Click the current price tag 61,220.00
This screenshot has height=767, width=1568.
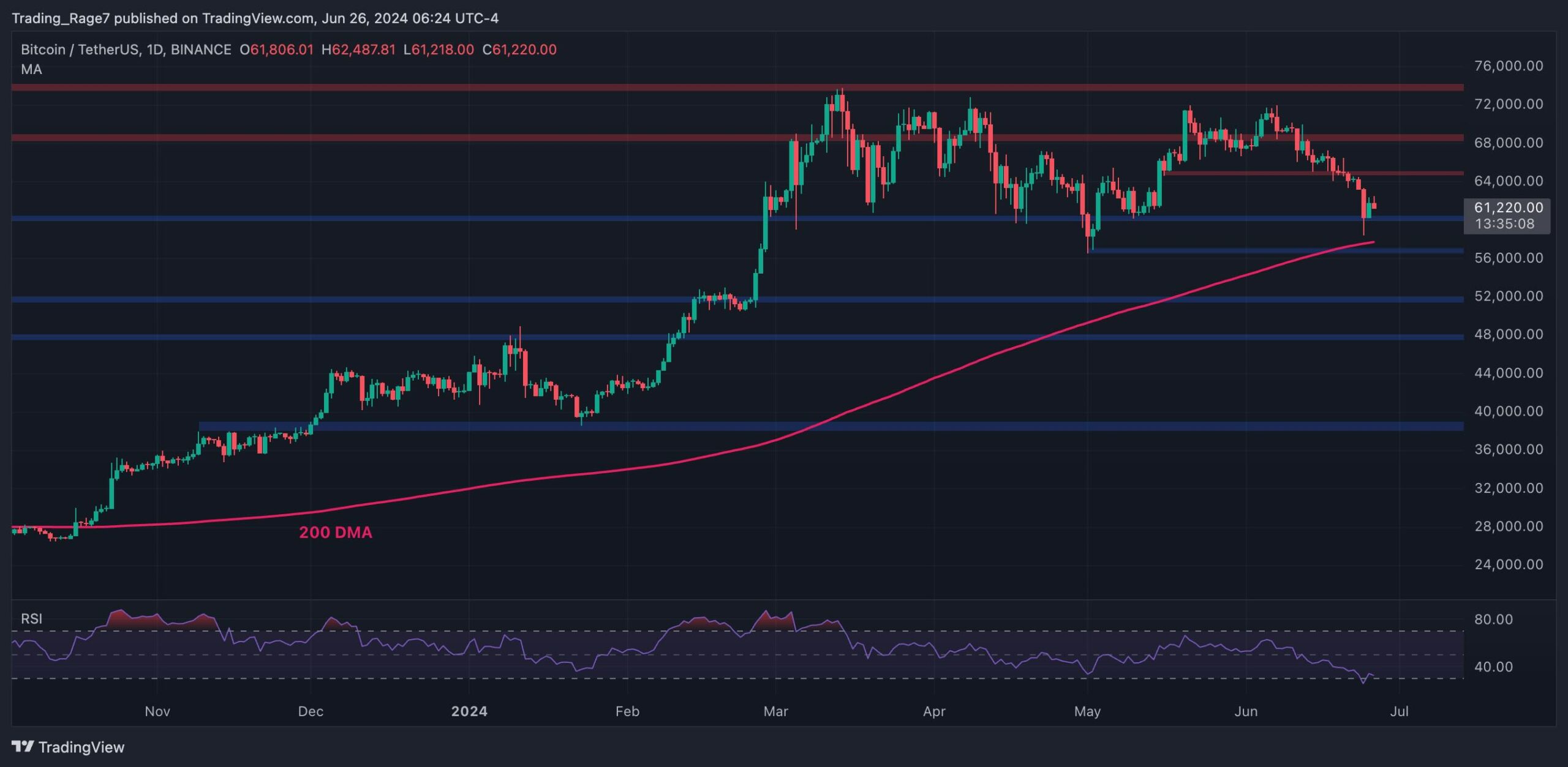click(x=1508, y=208)
